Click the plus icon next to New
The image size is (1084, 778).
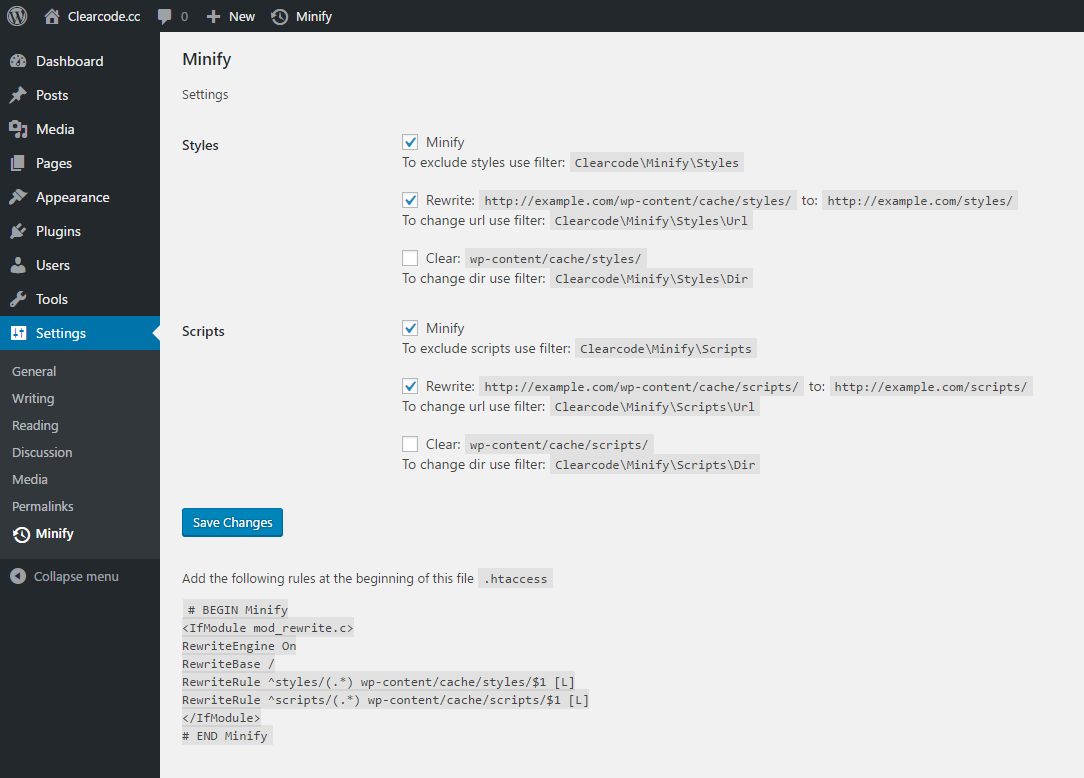[214, 17]
